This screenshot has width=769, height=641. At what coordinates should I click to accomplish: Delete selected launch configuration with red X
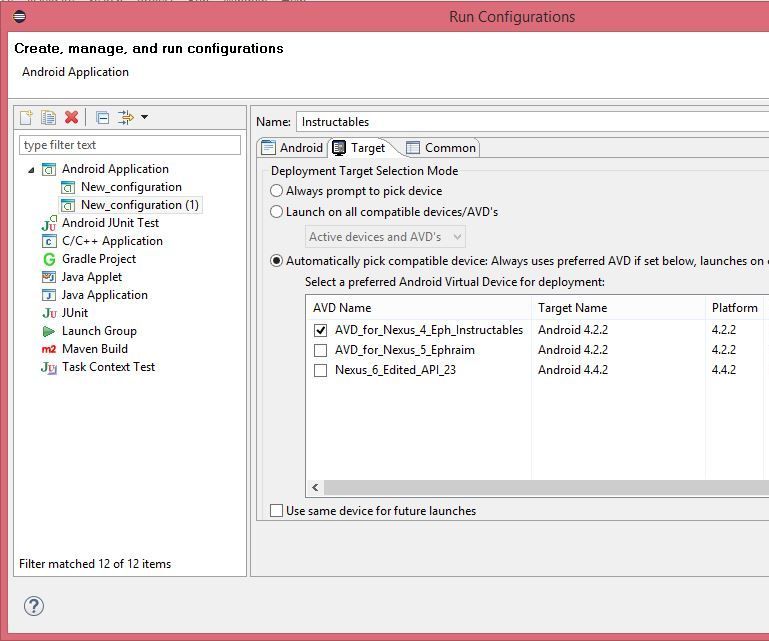72,117
